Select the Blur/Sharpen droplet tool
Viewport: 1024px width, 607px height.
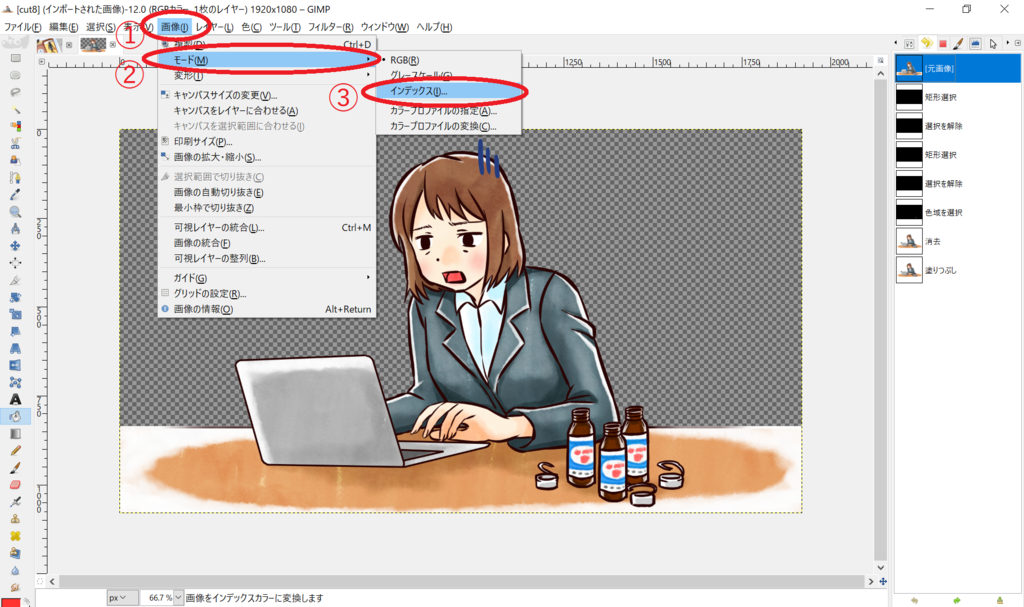point(15,570)
